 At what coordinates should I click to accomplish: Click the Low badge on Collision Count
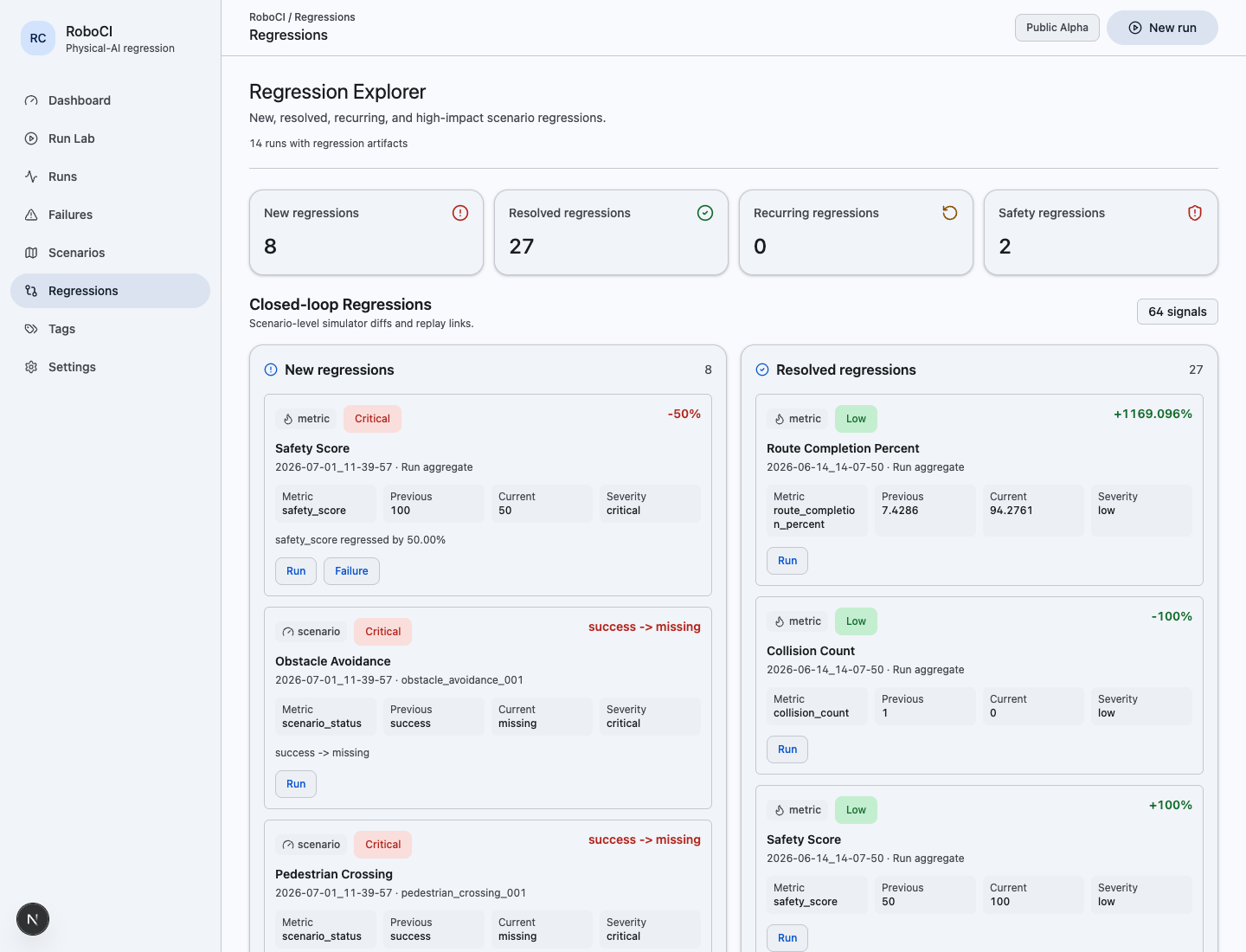(856, 621)
